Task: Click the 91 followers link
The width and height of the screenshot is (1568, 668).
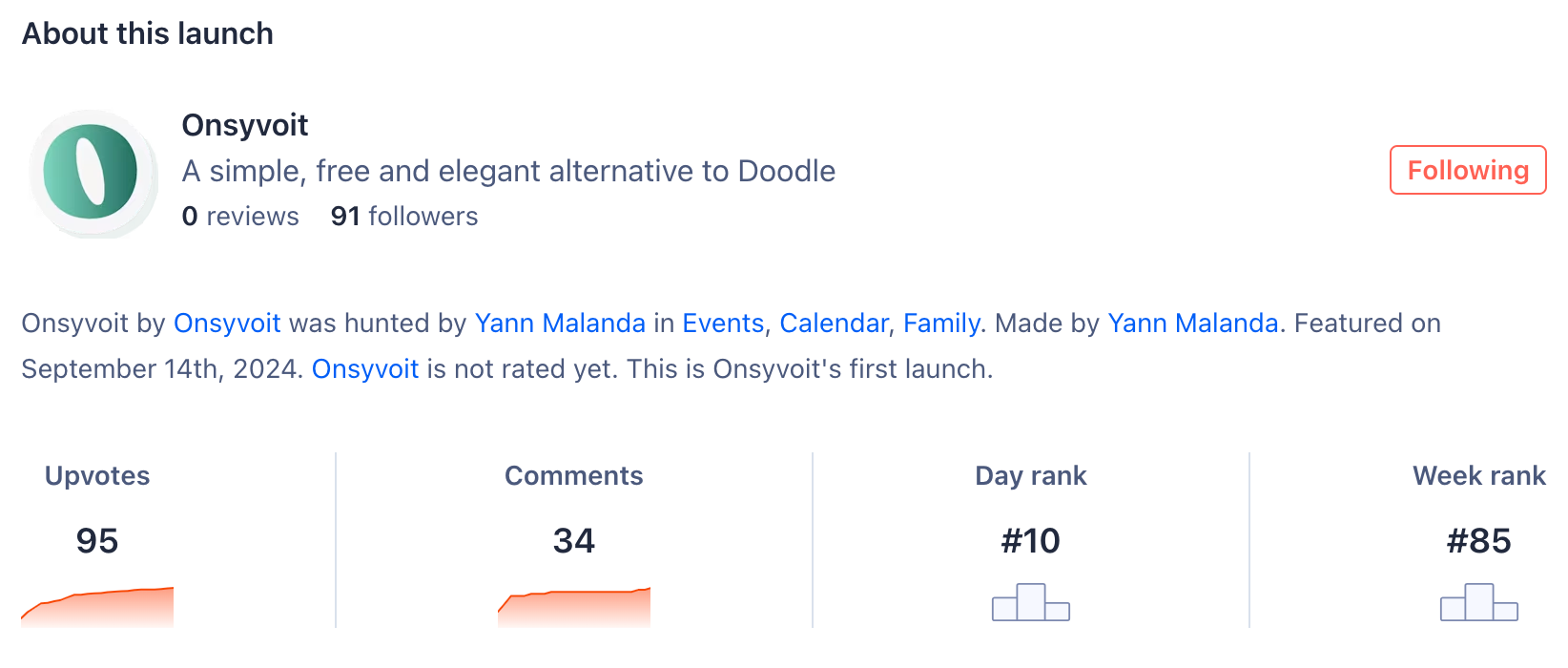Action: point(404,216)
